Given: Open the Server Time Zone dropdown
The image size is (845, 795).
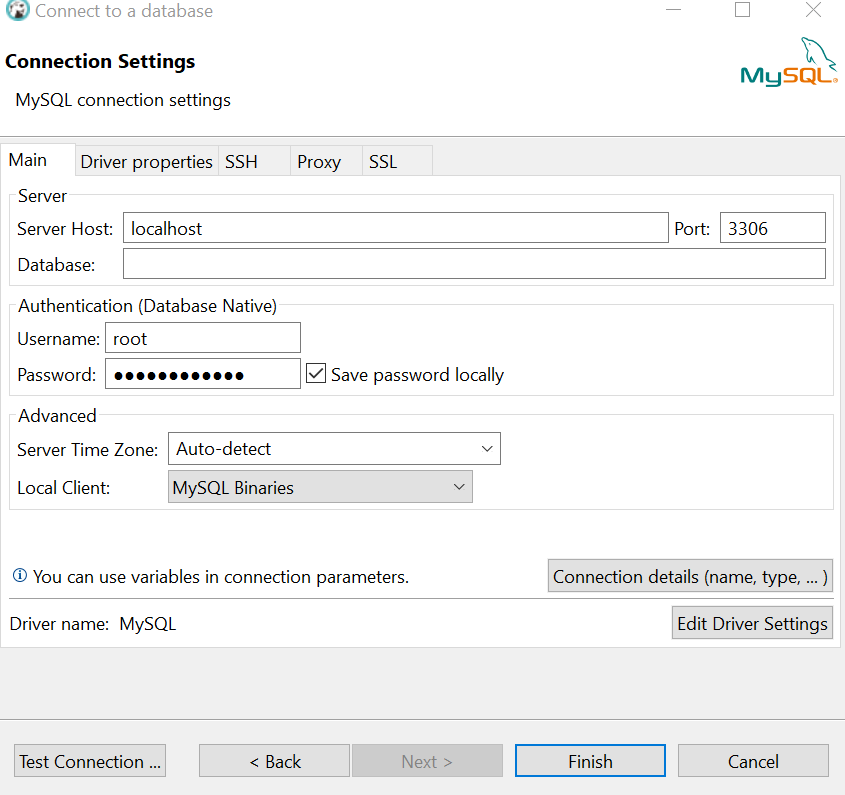Looking at the screenshot, I should [334, 448].
